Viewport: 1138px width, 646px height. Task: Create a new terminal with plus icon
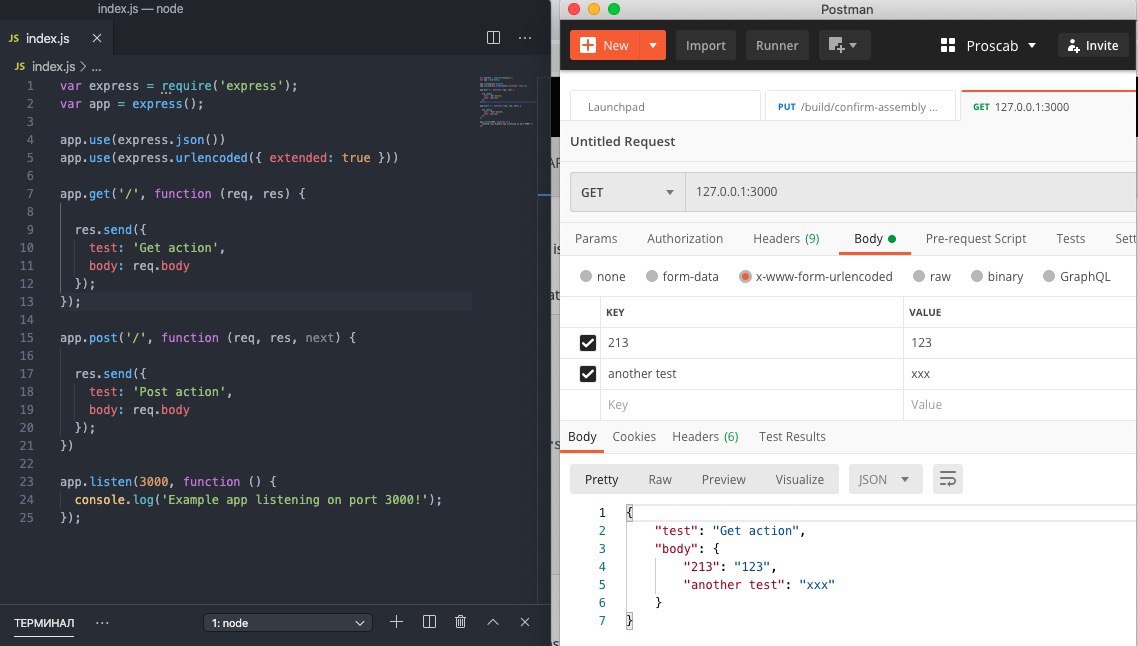click(396, 622)
